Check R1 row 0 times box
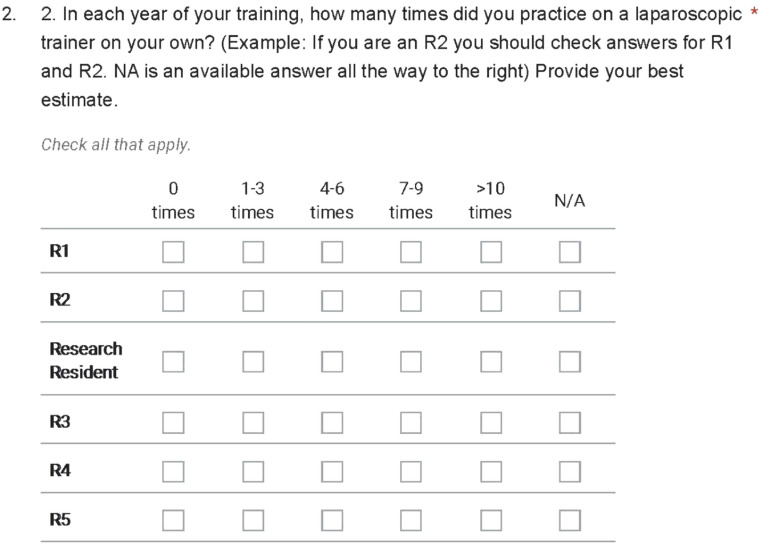Viewport: 764px width, 546px height. point(173,252)
